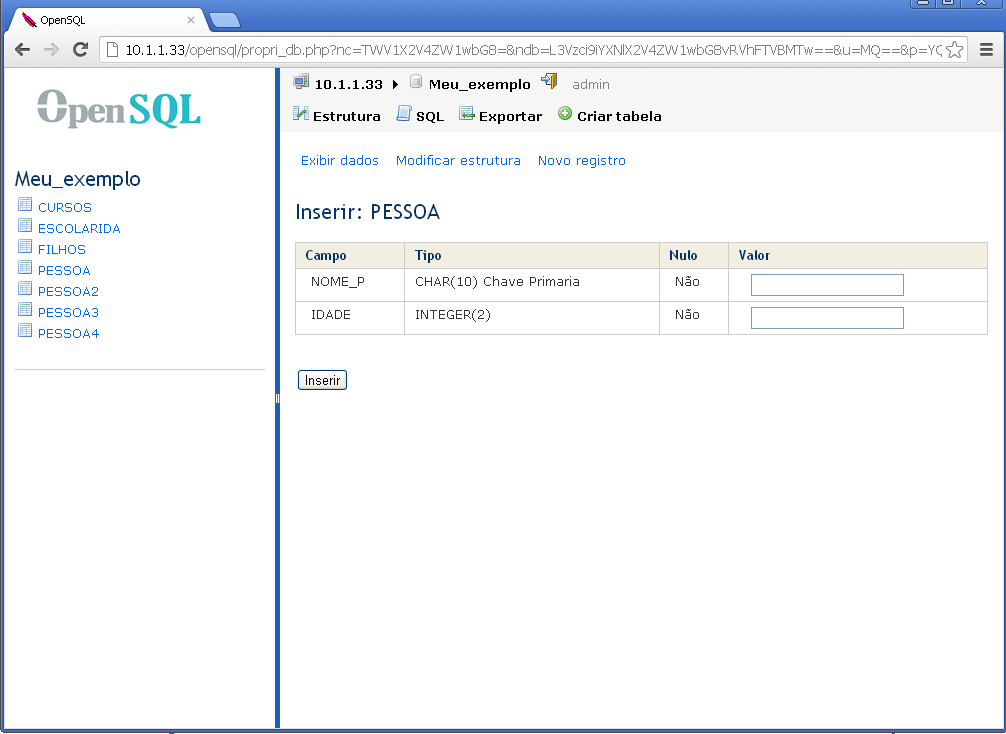This screenshot has width=1006, height=734.
Task: Open the PESSOA table link
Action: pyautogui.click(x=64, y=270)
